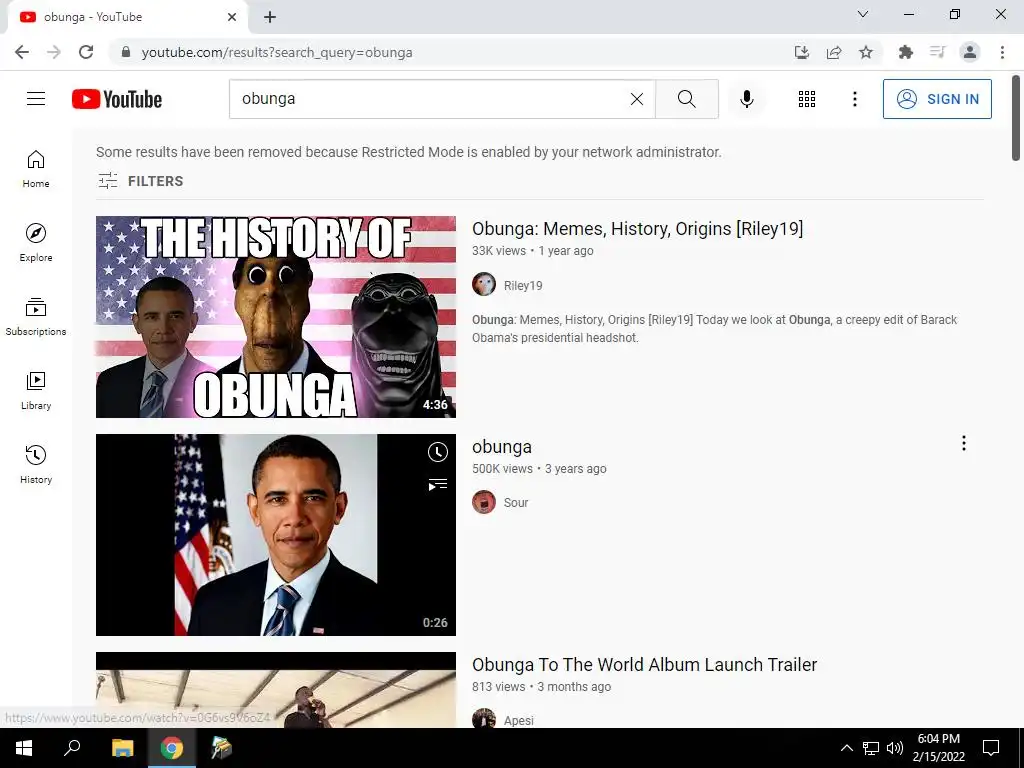
Task: Click the Sour channel avatar
Action: pos(484,502)
